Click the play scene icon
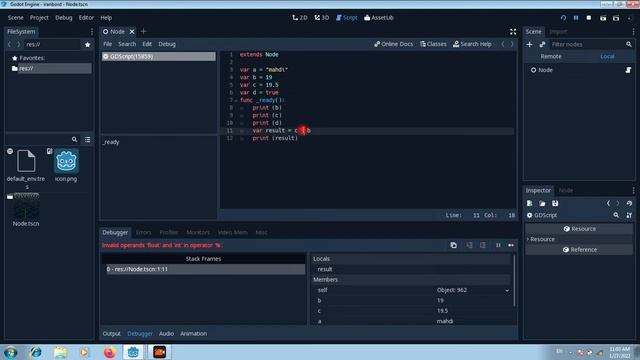Image resolution: width=640 pixels, height=360 pixels. pos(603,18)
